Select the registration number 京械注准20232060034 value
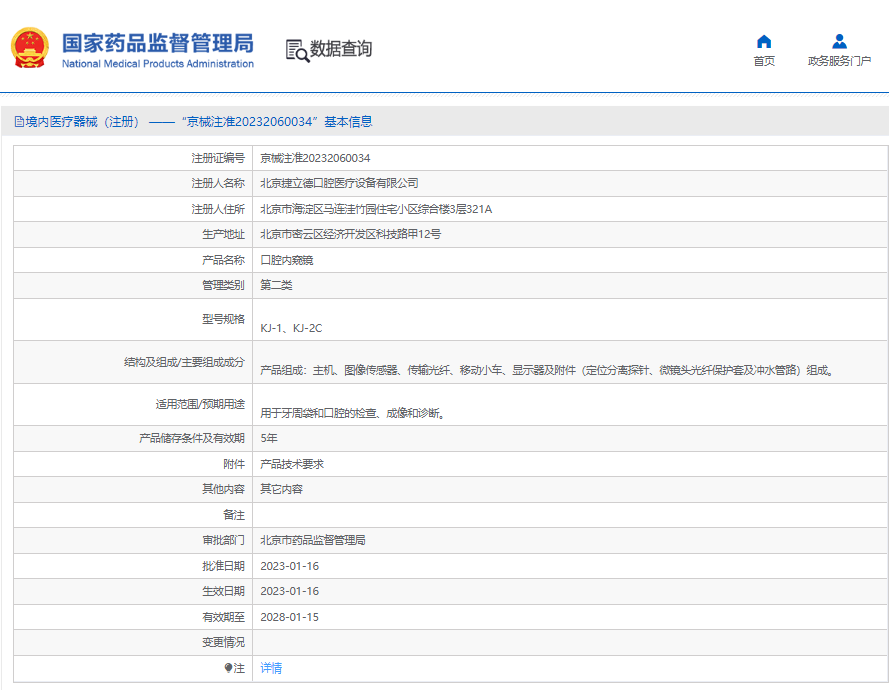 tap(315, 158)
